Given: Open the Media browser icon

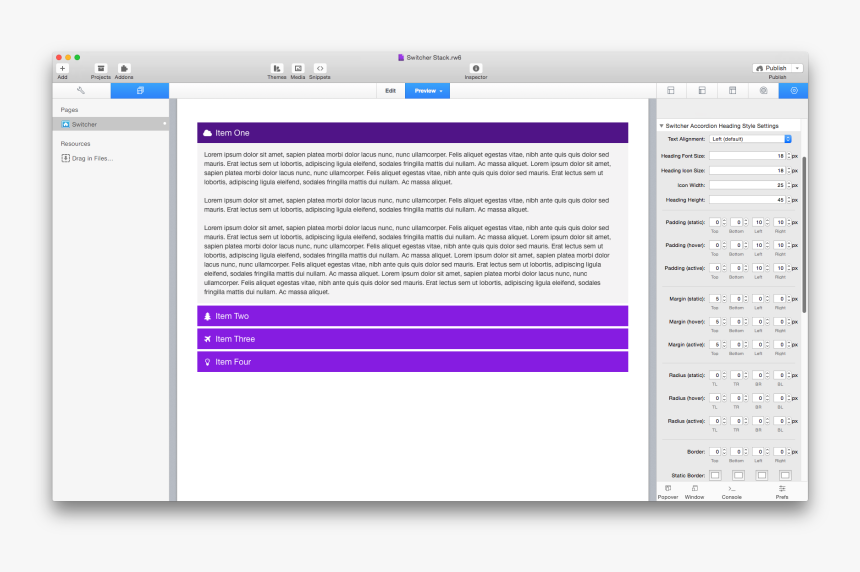Looking at the screenshot, I should pos(298,69).
